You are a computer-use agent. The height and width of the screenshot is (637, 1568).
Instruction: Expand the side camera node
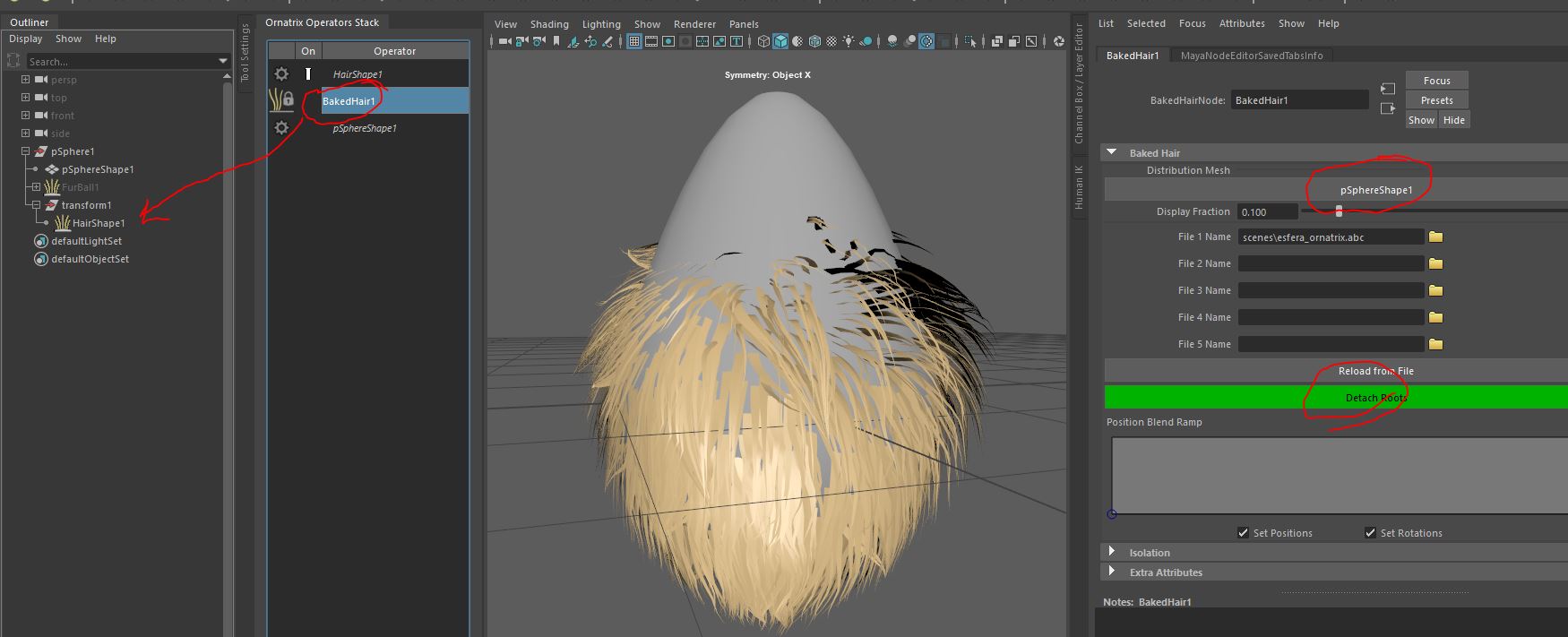(25, 133)
